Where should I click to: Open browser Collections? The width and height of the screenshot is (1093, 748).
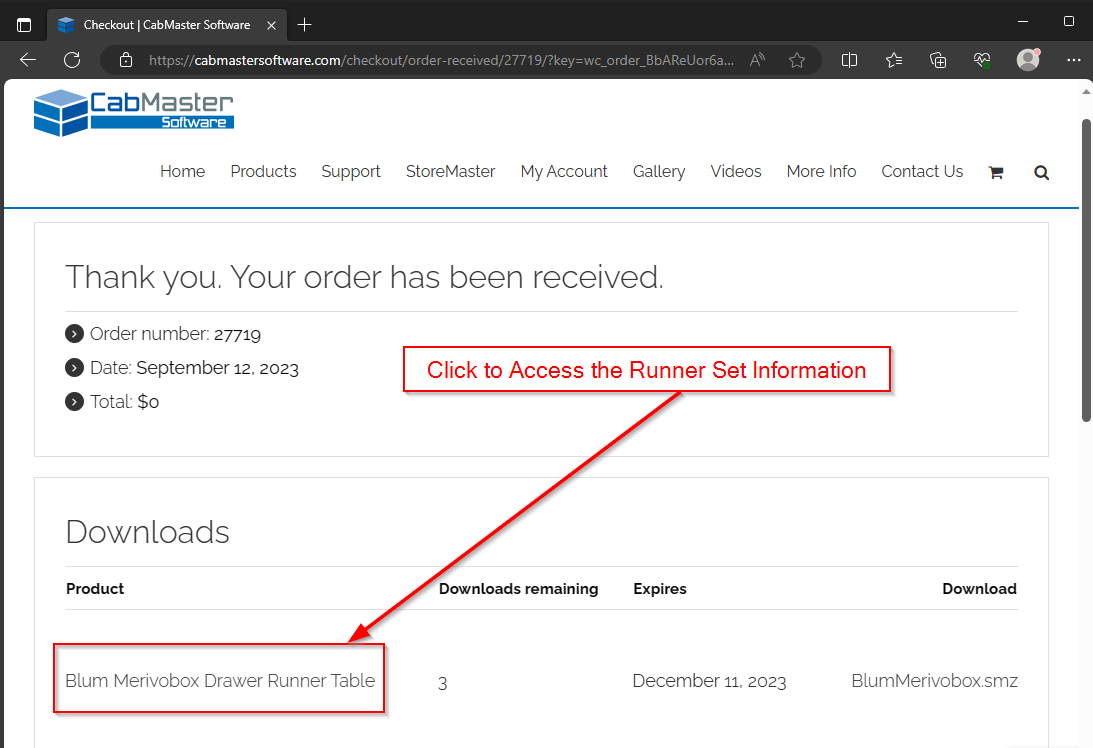[x=938, y=60]
